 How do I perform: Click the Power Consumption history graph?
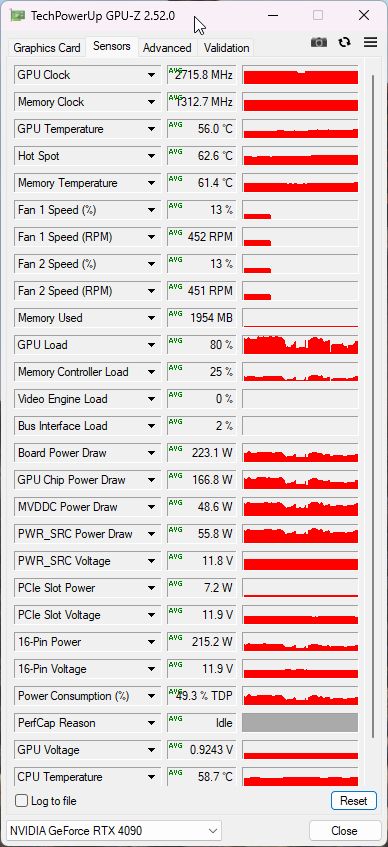pos(300,696)
